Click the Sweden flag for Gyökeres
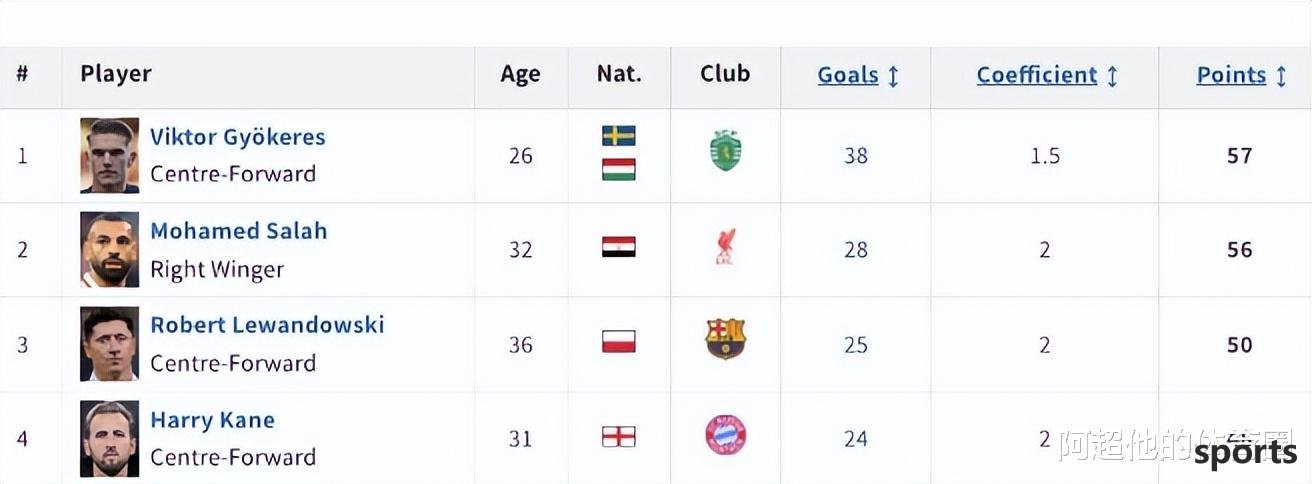The height and width of the screenshot is (484, 1312). pyautogui.click(x=619, y=136)
